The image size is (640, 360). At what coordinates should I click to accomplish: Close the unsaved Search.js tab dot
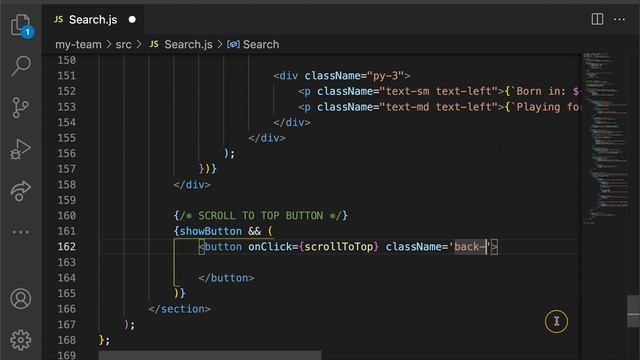(132, 20)
